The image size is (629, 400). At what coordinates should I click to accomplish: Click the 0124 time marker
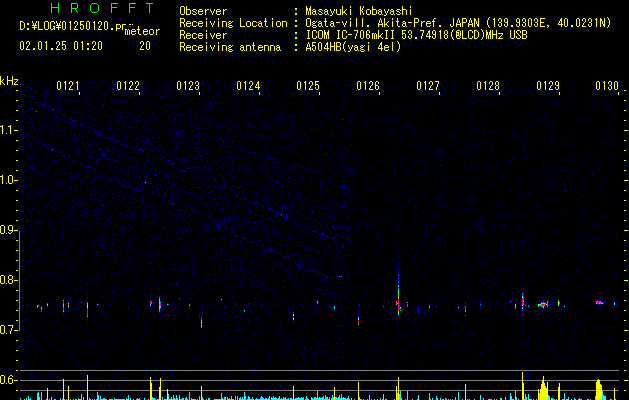[x=248, y=86]
